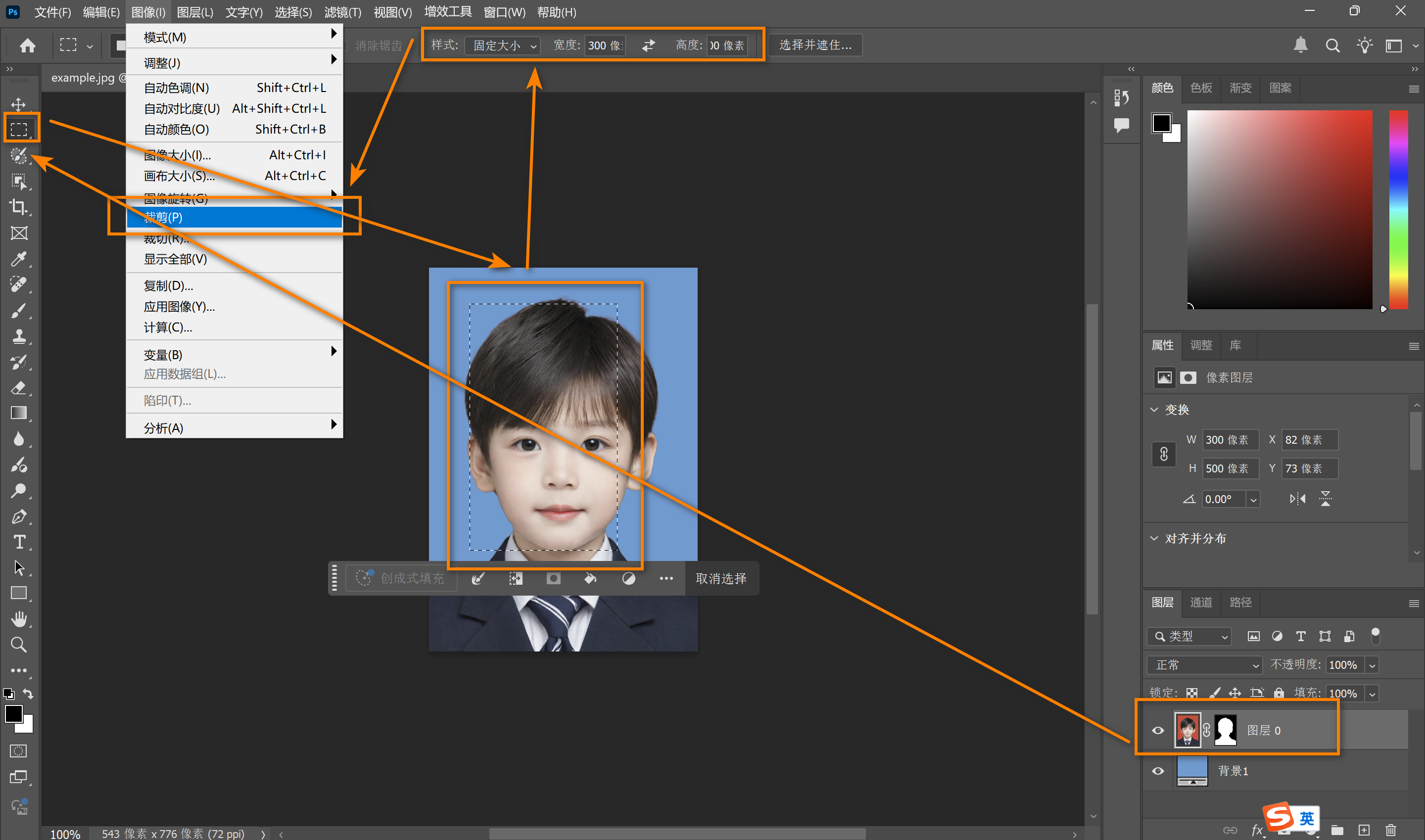Switch to the 通道 tab

click(x=1201, y=602)
